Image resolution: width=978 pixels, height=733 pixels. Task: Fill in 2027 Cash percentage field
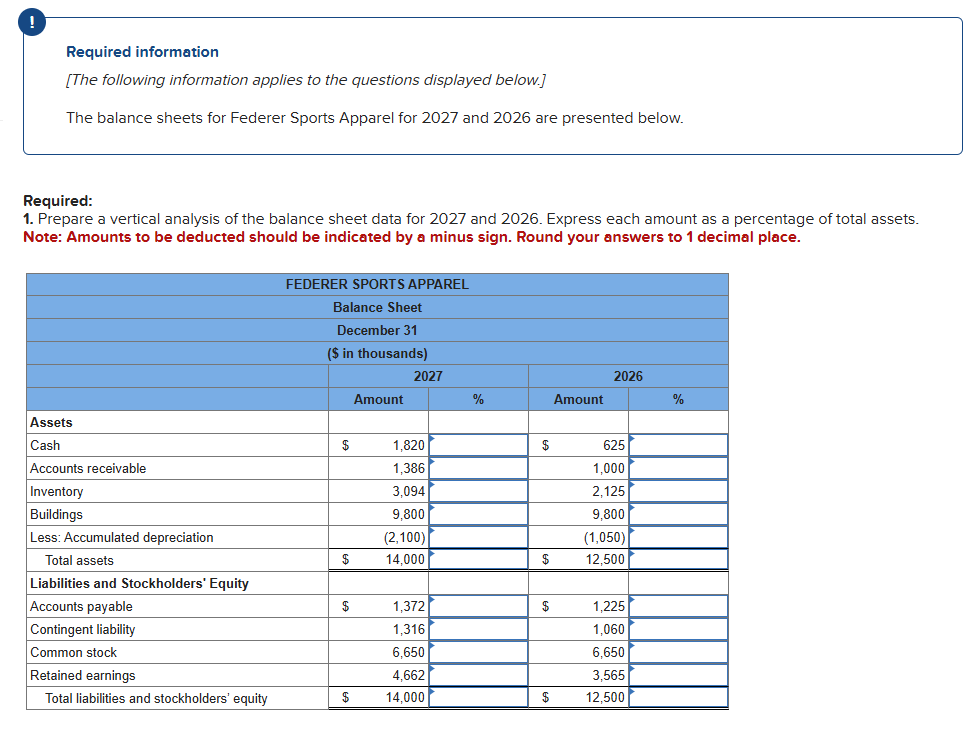[478, 445]
